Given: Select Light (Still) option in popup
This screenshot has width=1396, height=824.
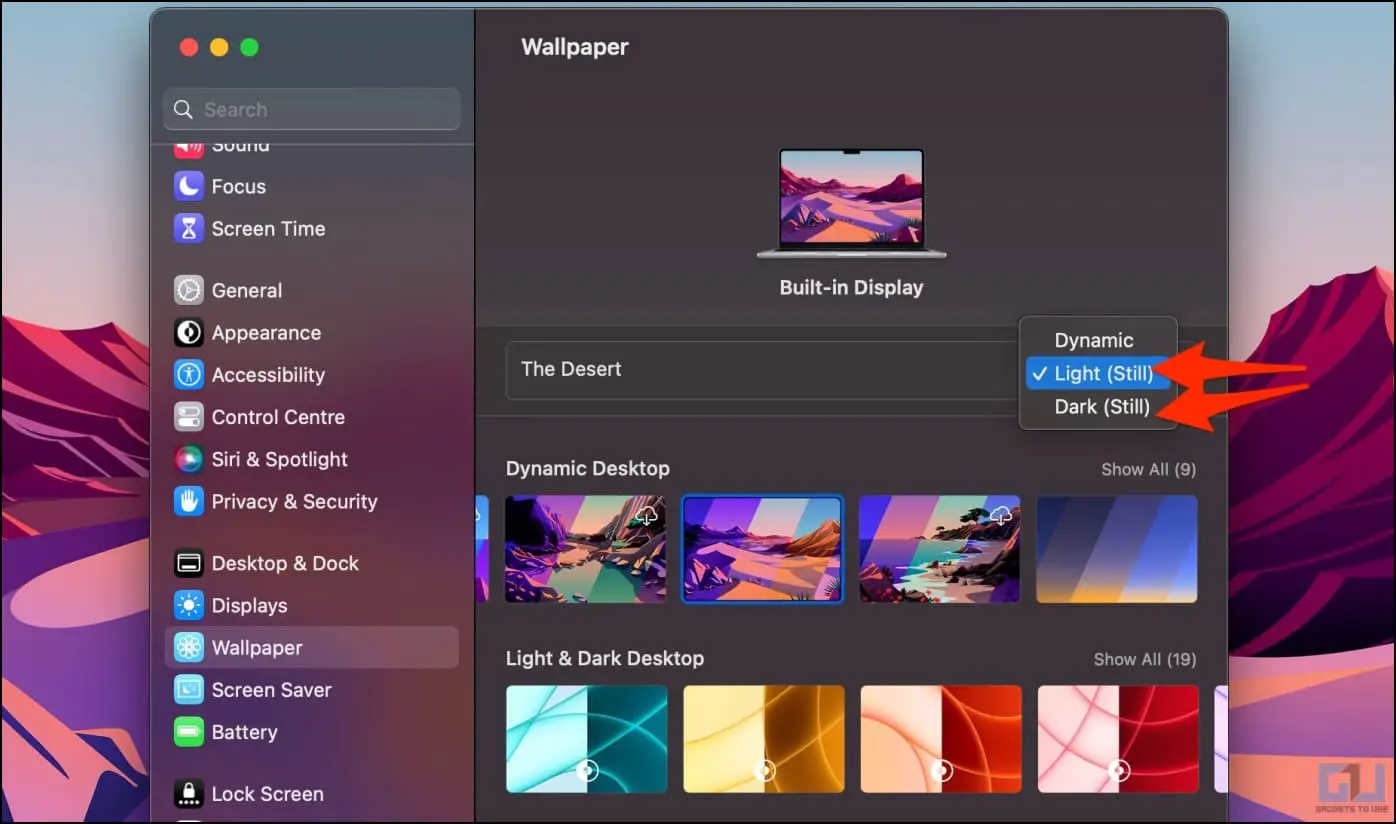Looking at the screenshot, I should (1098, 374).
